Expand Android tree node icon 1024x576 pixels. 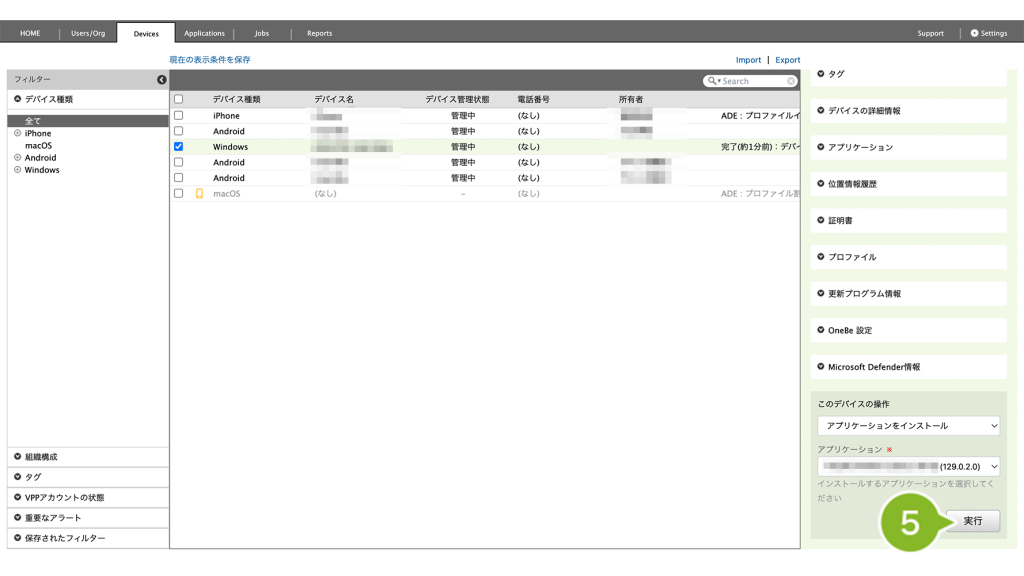pyautogui.click(x=17, y=158)
